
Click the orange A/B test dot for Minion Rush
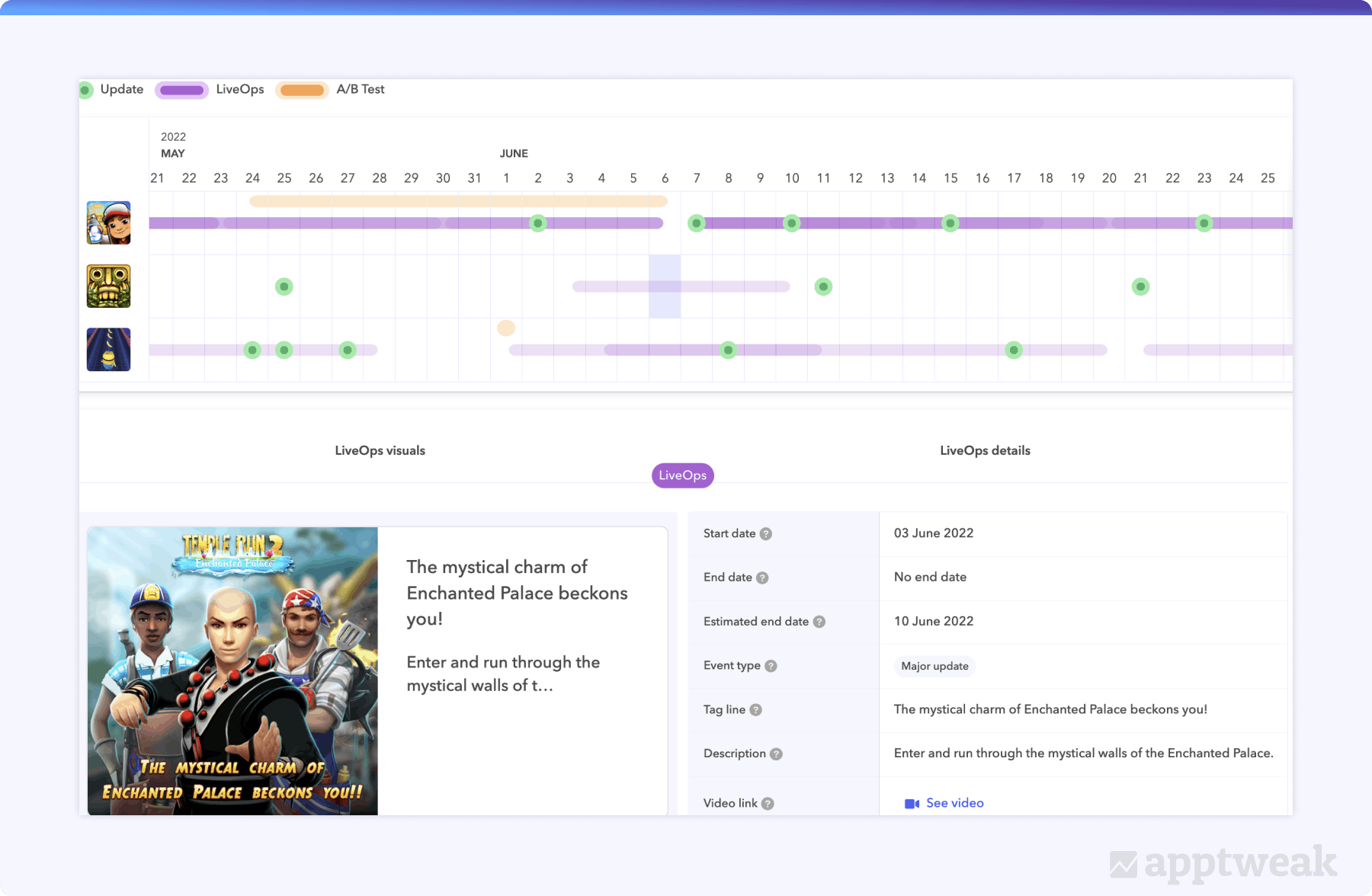coord(505,328)
